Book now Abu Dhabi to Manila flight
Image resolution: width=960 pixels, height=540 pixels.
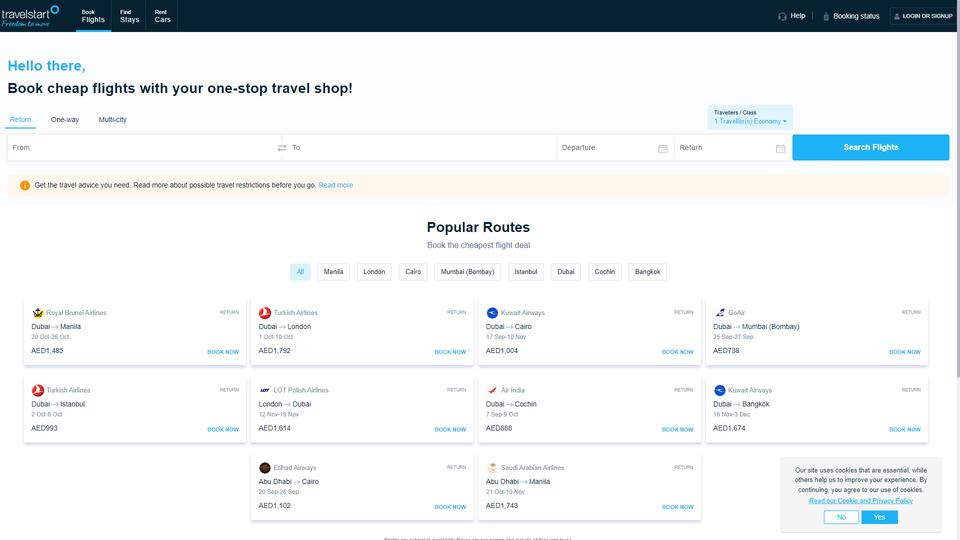tap(678, 507)
